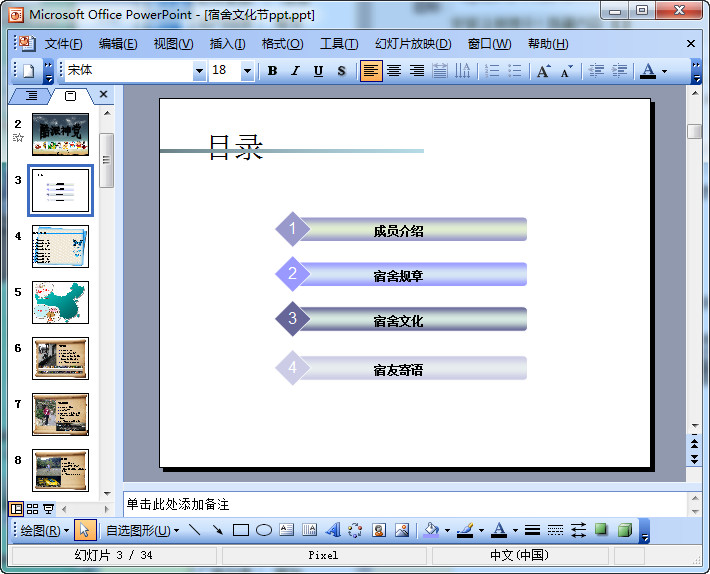
Task: Decrease the font size
Action: click(x=566, y=71)
